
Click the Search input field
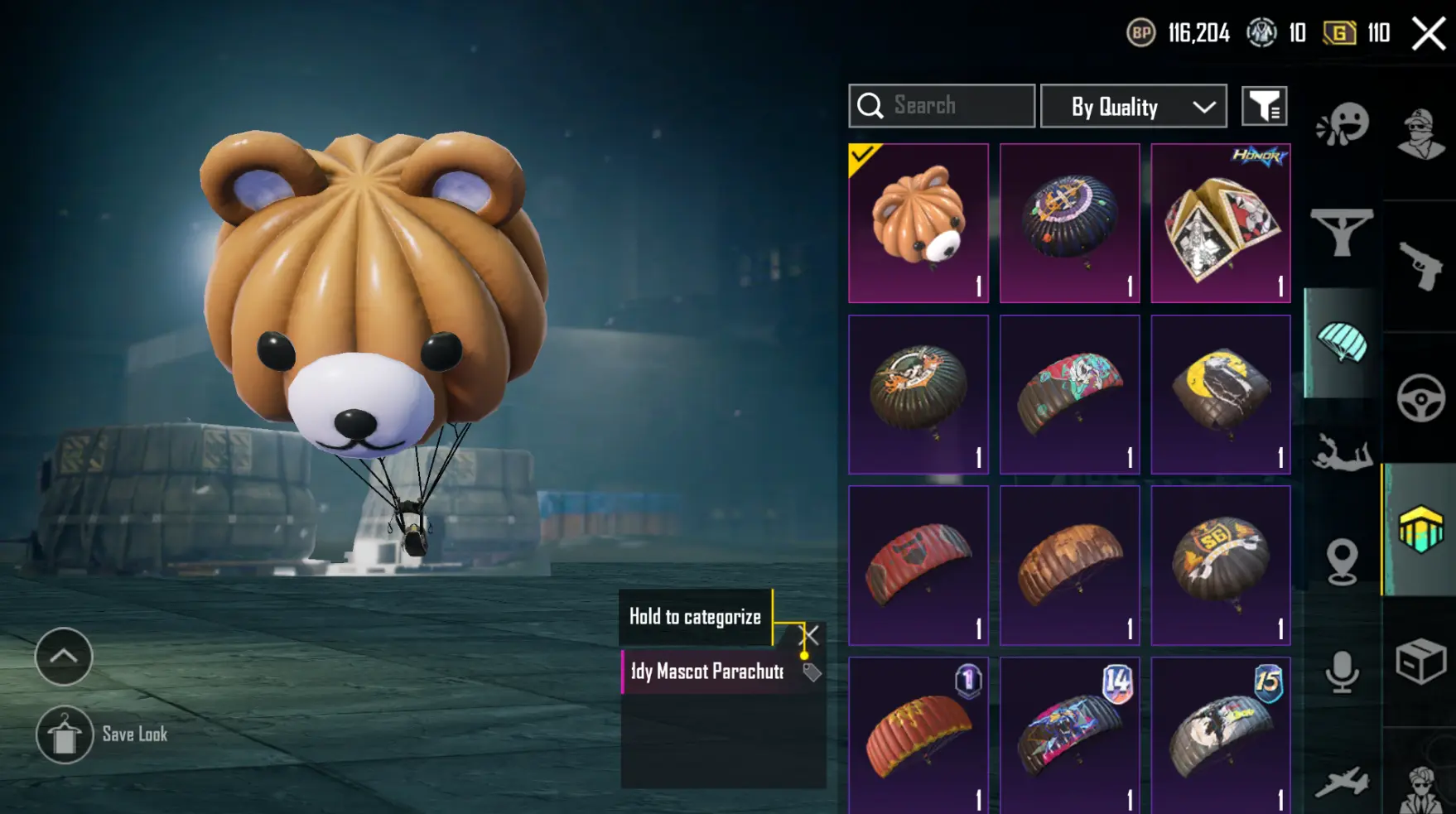(942, 106)
